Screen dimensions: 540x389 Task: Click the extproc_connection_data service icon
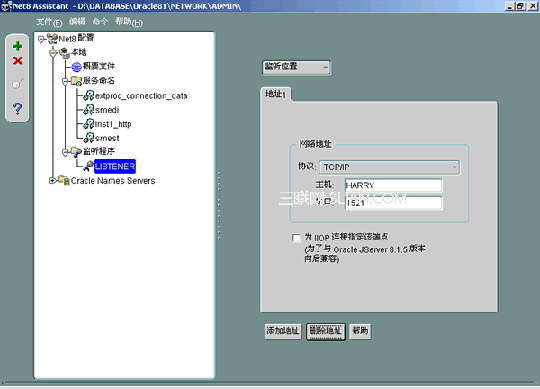coord(89,96)
